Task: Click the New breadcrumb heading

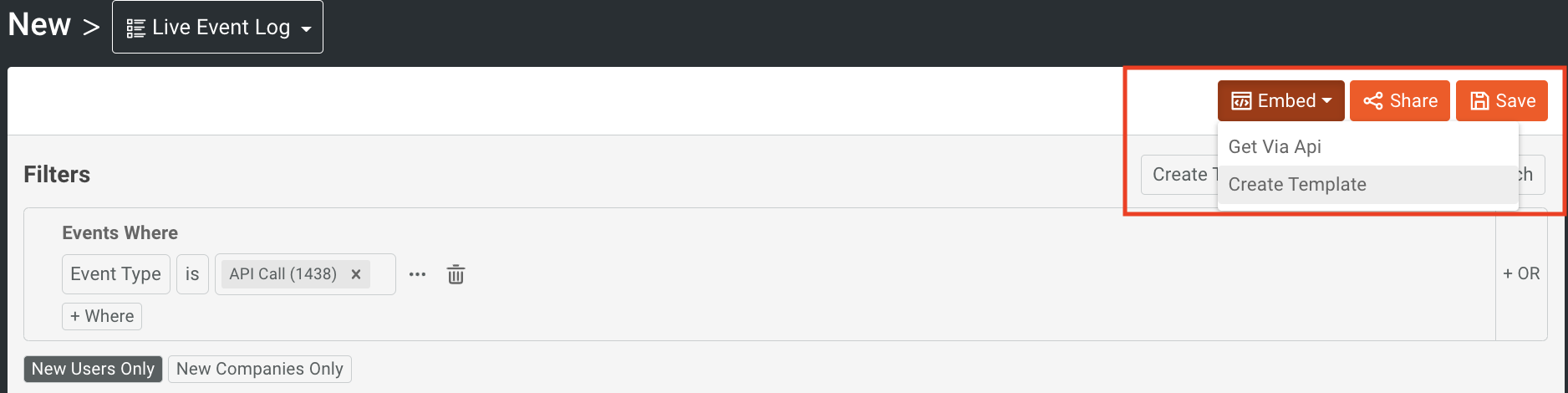Action: click(x=39, y=25)
